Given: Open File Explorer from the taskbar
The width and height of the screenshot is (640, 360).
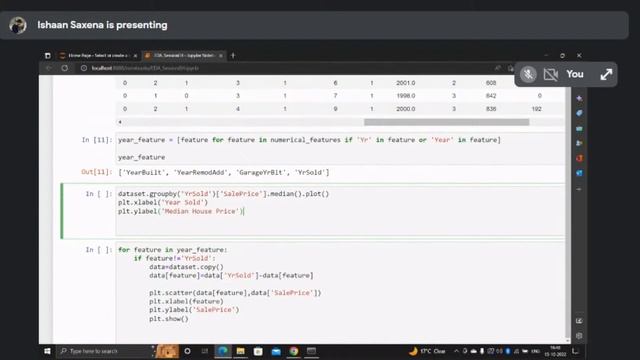Looking at the screenshot, I should pyautogui.click(x=240, y=351).
